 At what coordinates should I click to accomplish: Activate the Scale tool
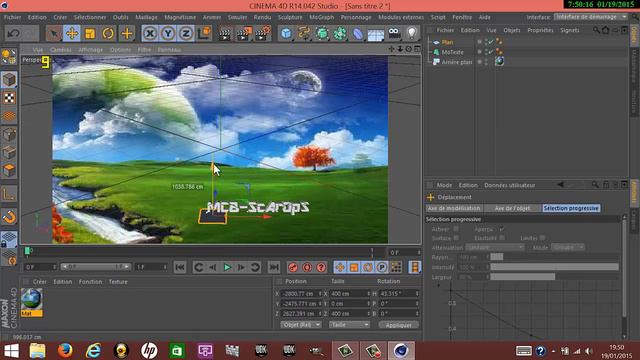[90, 33]
